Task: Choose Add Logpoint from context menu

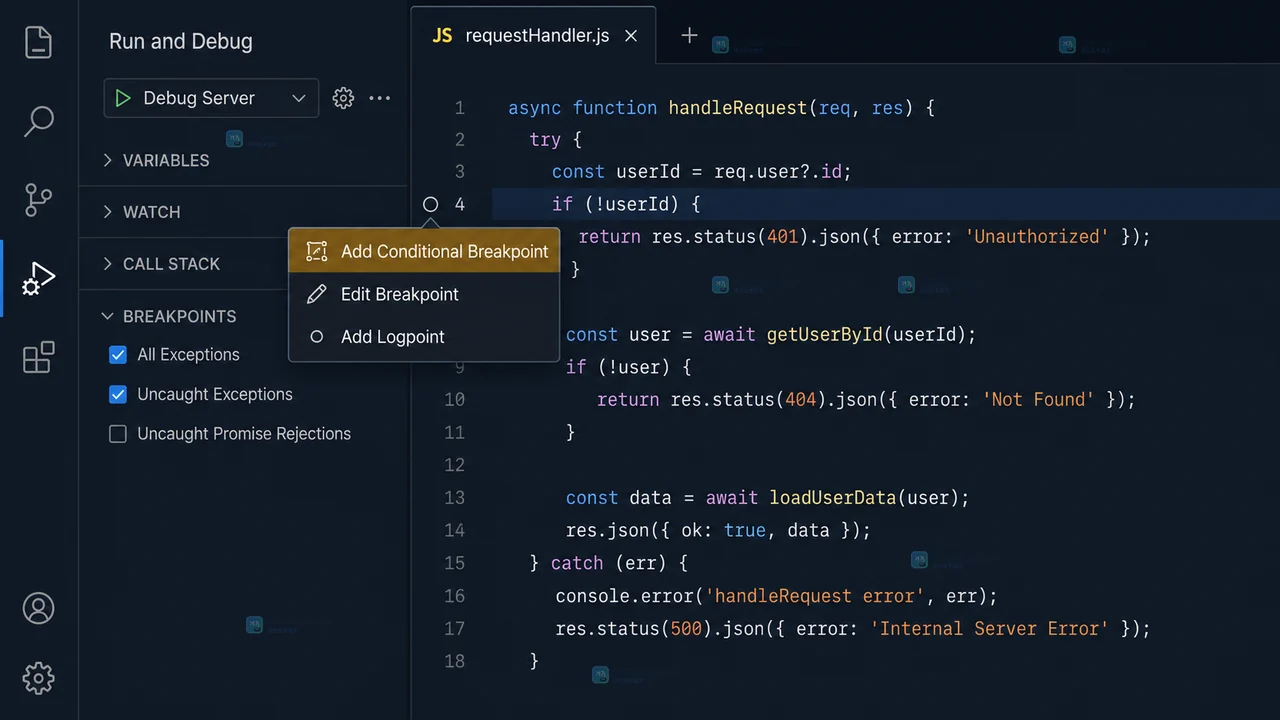Action: point(424,337)
